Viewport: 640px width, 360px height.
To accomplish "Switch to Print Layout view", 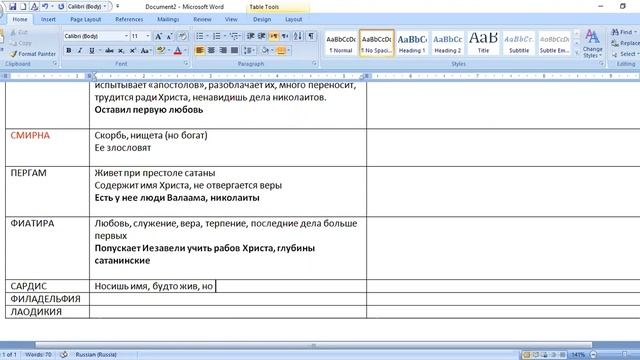I will click(x=527, y=355).
